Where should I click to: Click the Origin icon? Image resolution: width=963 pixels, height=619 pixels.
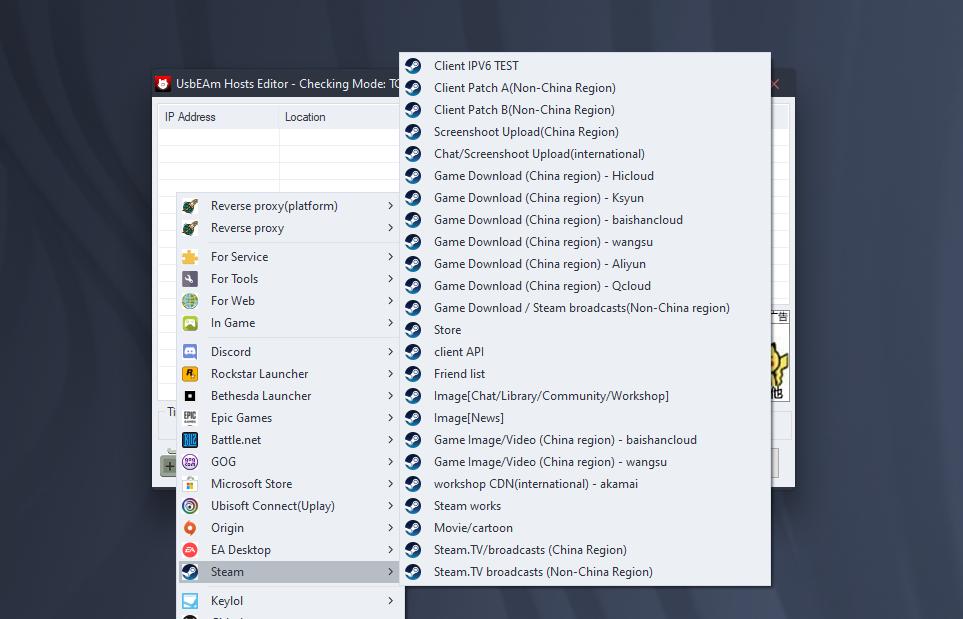[x=190, y=528]
